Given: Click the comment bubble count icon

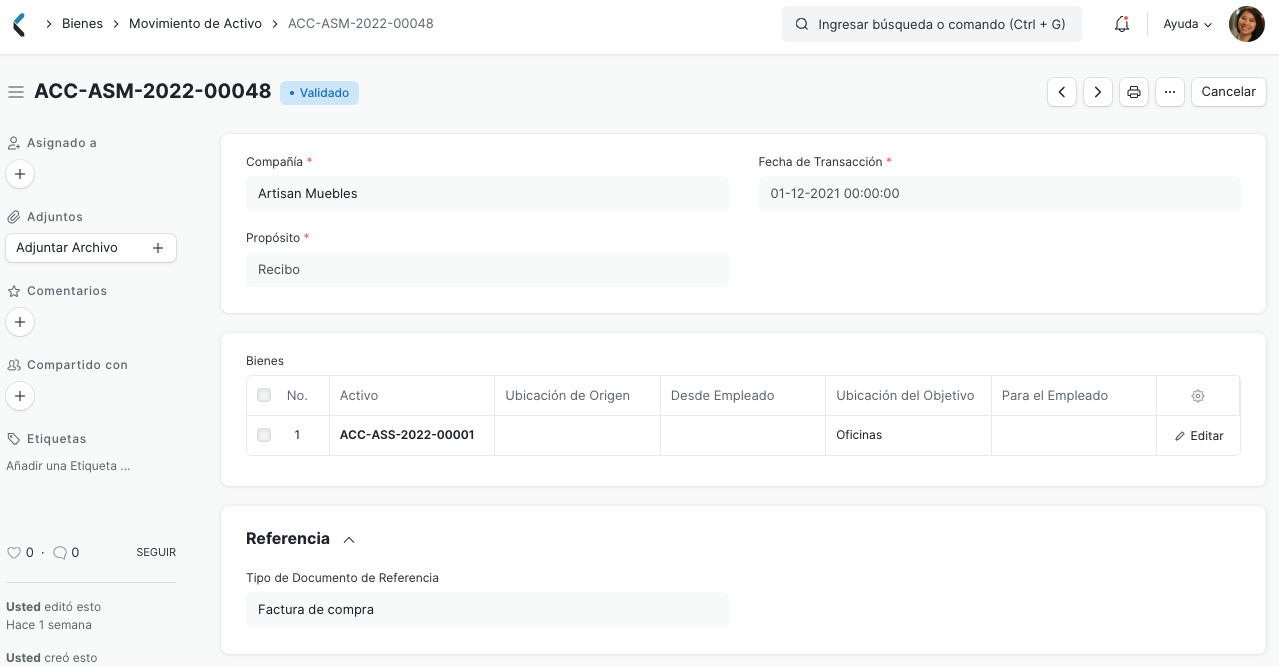Looking at the screenshot, I should 60,553.
